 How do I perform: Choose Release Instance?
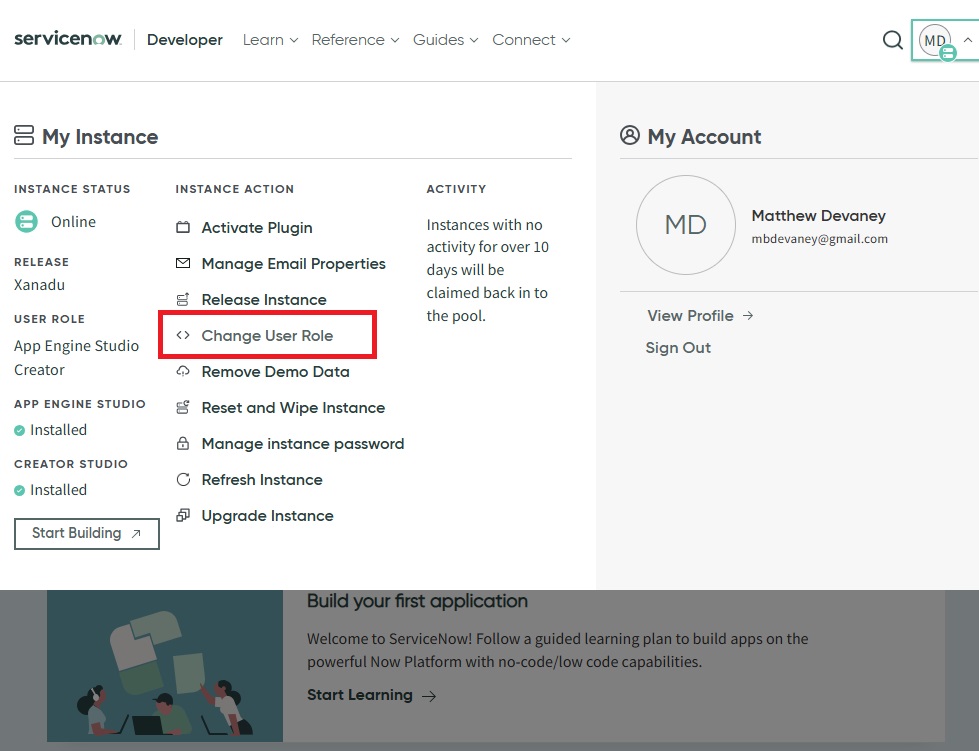point(264,300)
